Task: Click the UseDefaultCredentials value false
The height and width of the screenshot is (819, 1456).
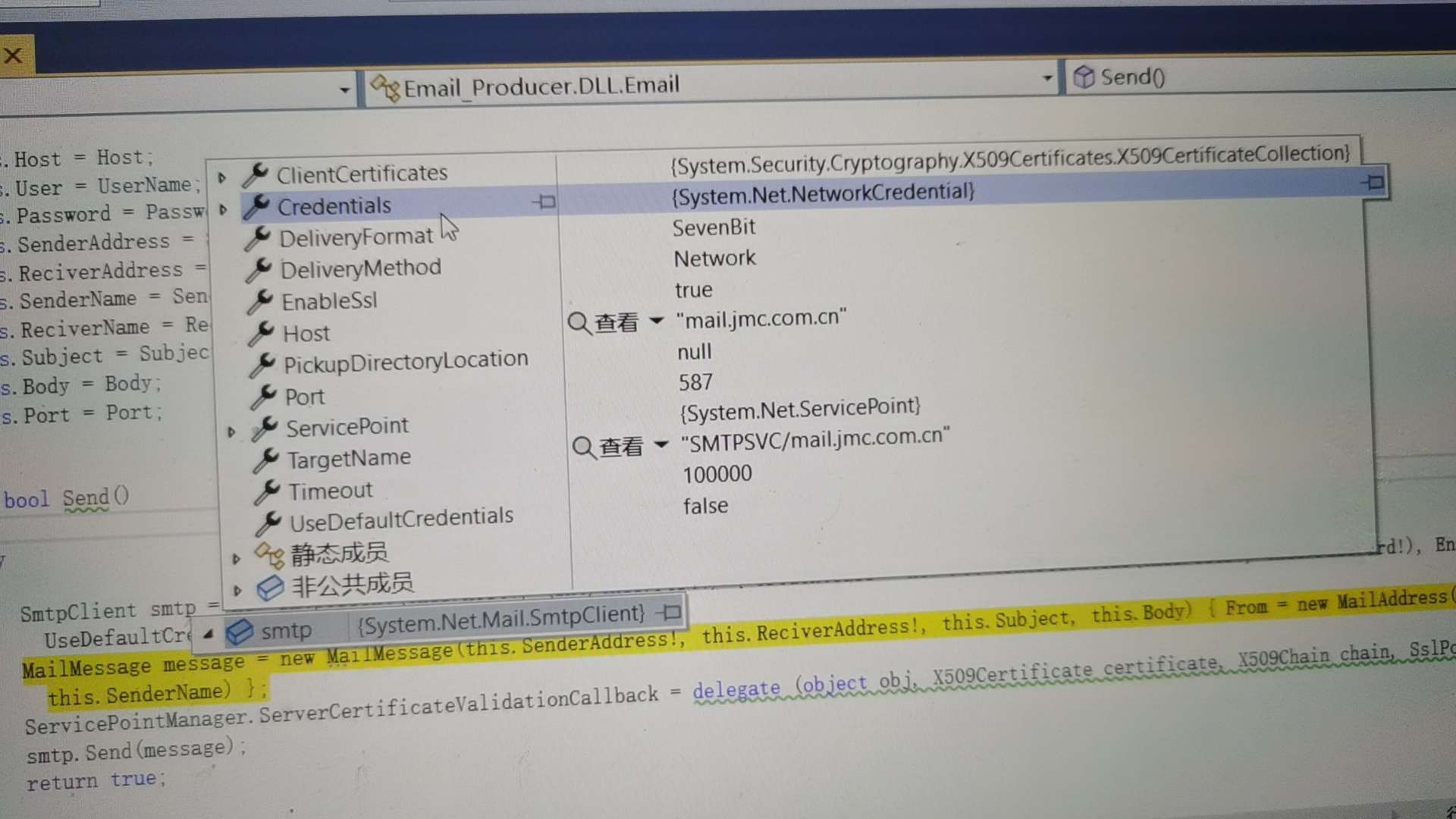Action: click(705, 506)
